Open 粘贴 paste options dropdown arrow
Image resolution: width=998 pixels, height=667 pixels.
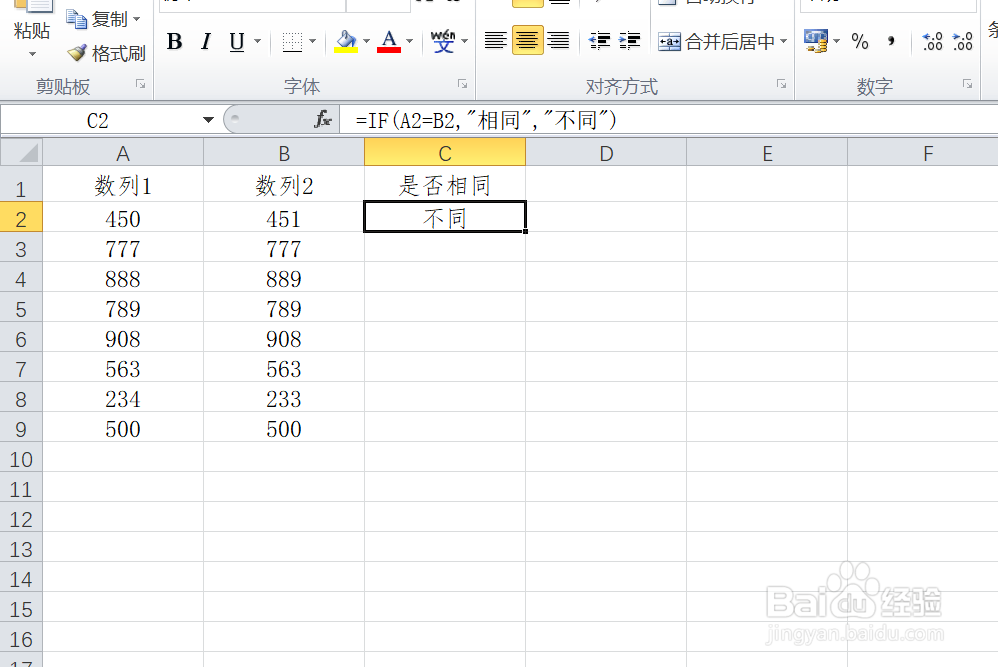pos(32,53)
